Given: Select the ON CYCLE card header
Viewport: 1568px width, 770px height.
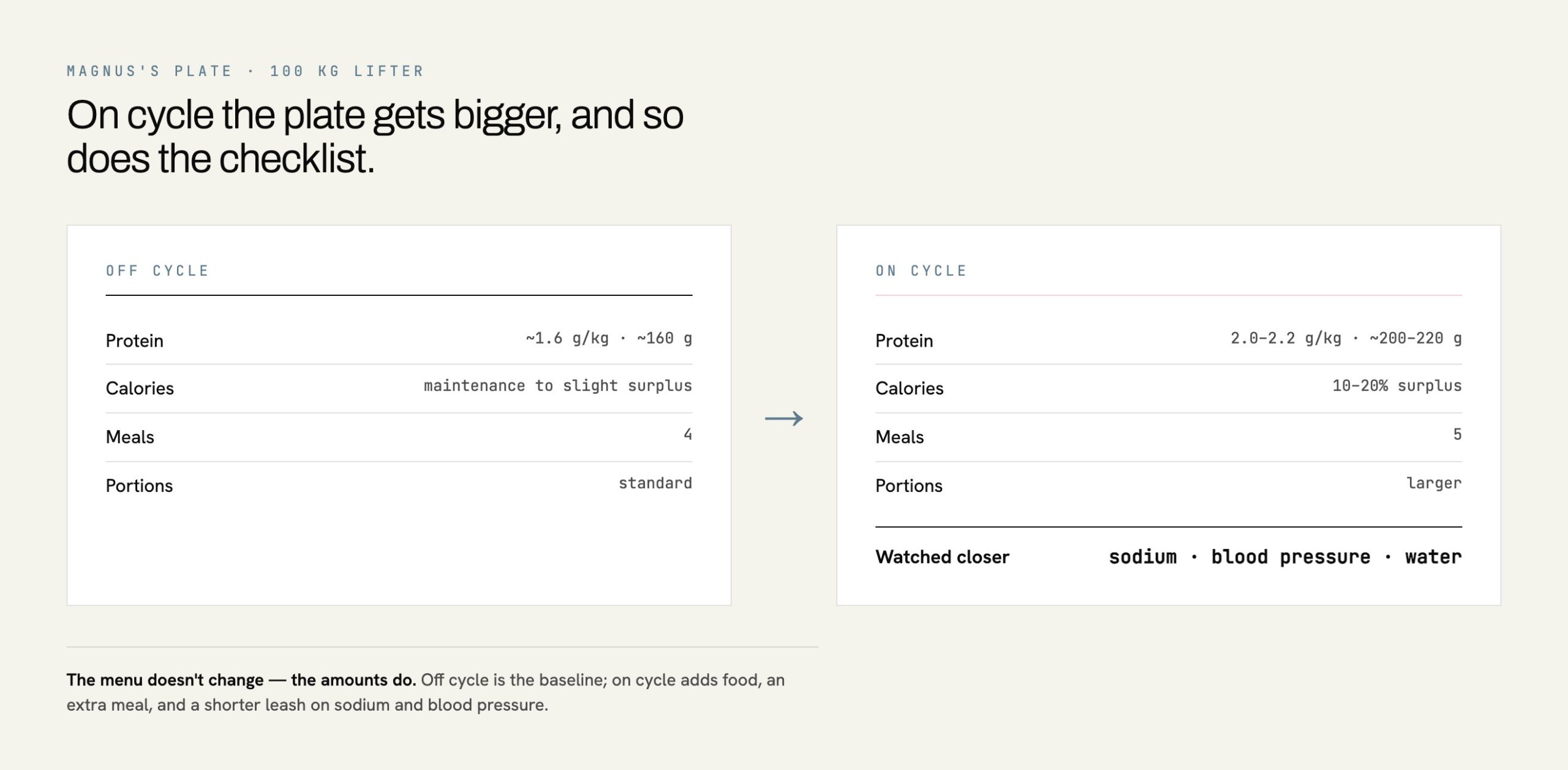Looking at the screenshot, I should pos(921,271).
